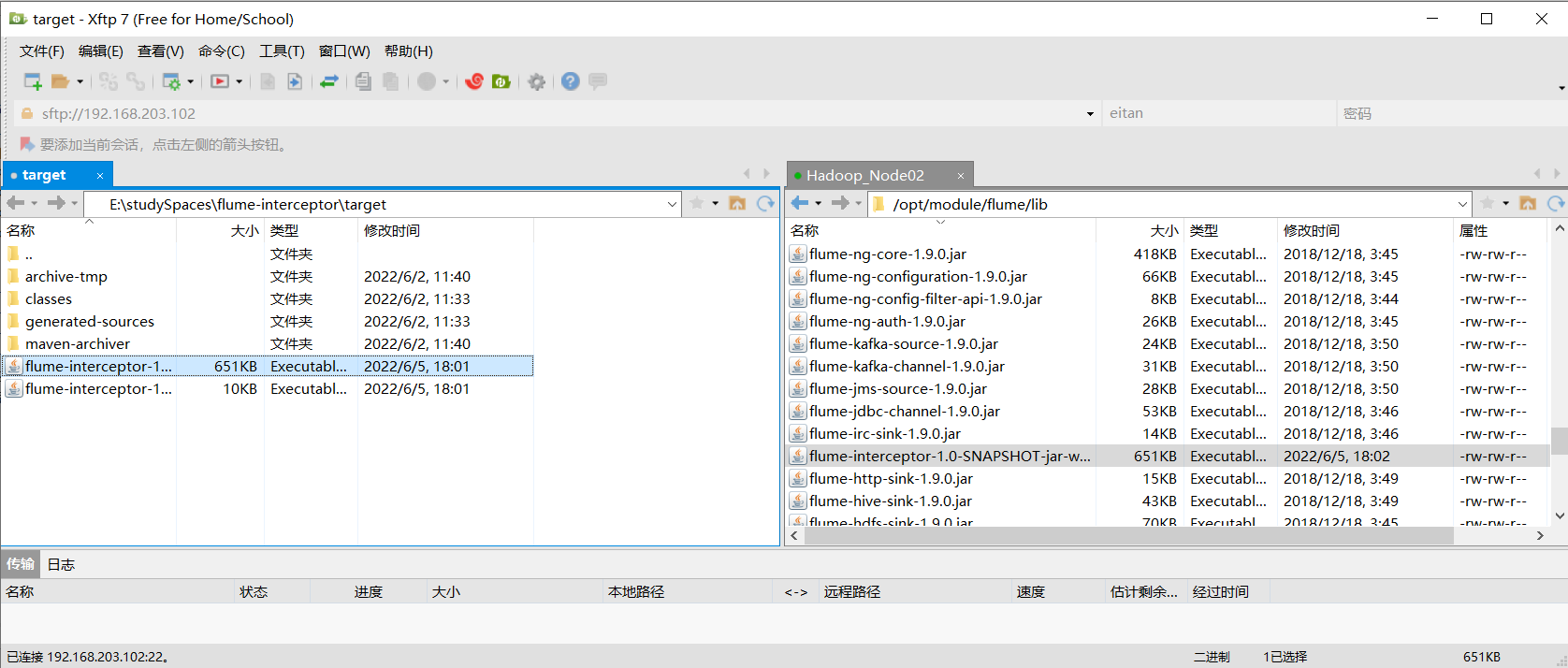Screen dimensions: 1568x668
Task: Click forward arrow in remote pane
Action: pos(840,203)
